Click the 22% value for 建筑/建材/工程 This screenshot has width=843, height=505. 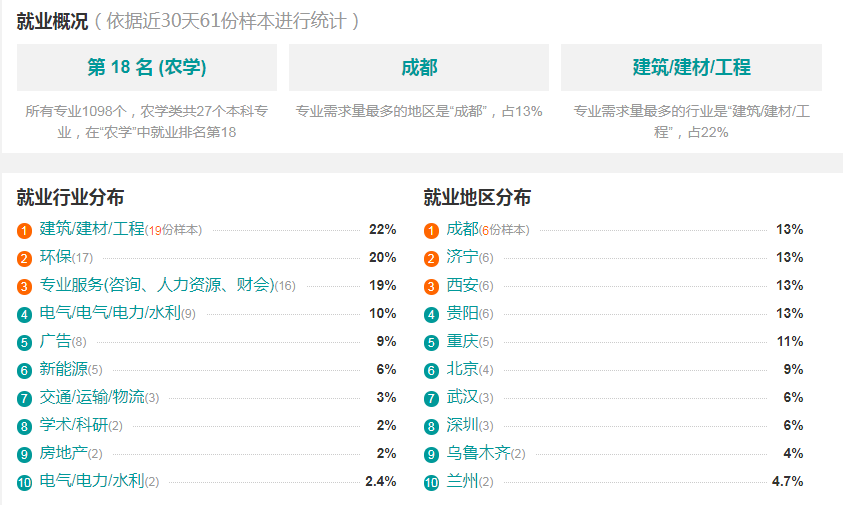pyautogui.click(x=382, y=229)
